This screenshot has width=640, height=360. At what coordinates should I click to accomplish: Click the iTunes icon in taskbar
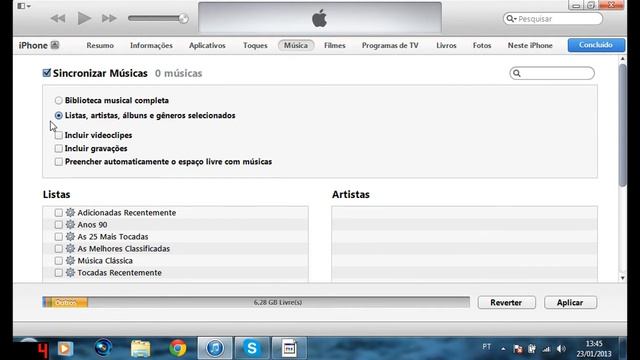215,348
